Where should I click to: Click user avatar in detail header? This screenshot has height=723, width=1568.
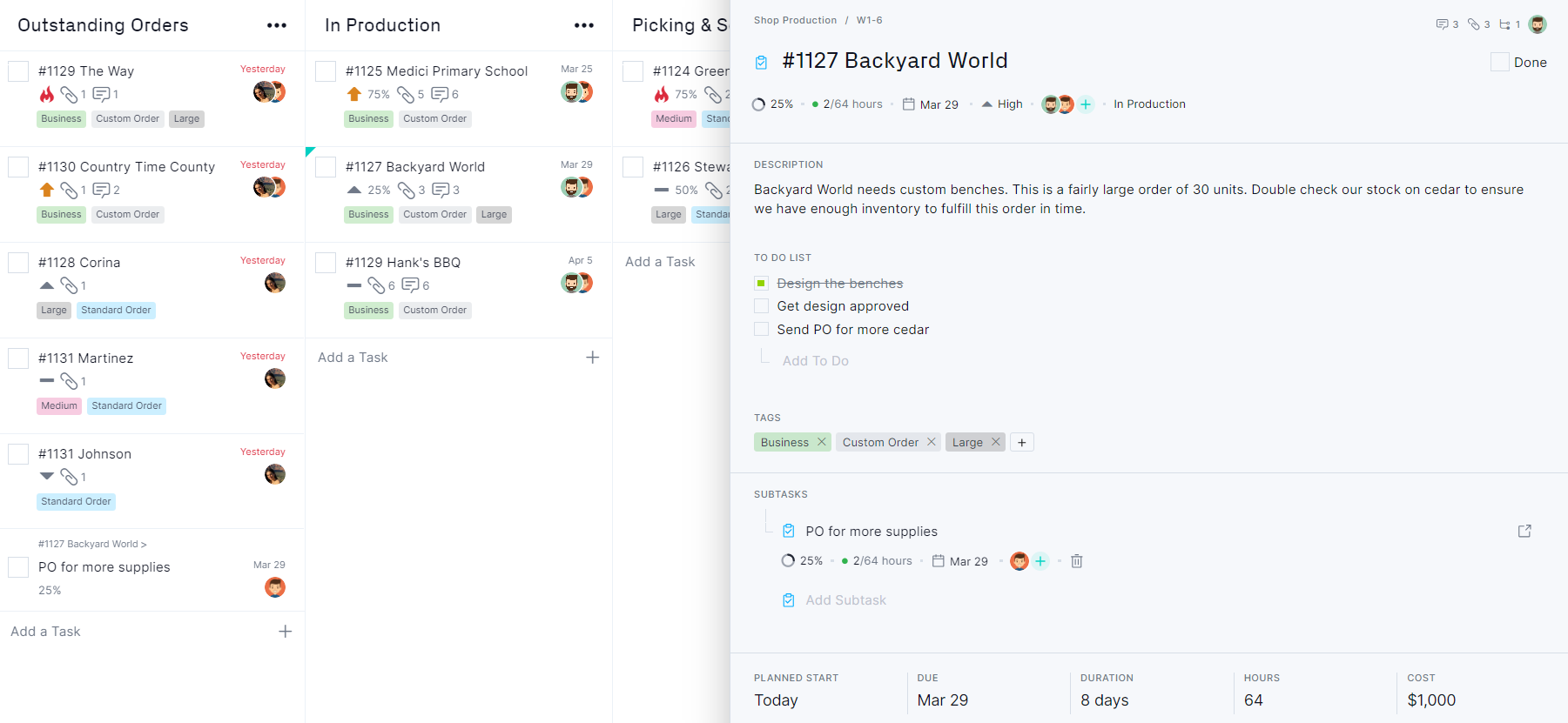1538,24
